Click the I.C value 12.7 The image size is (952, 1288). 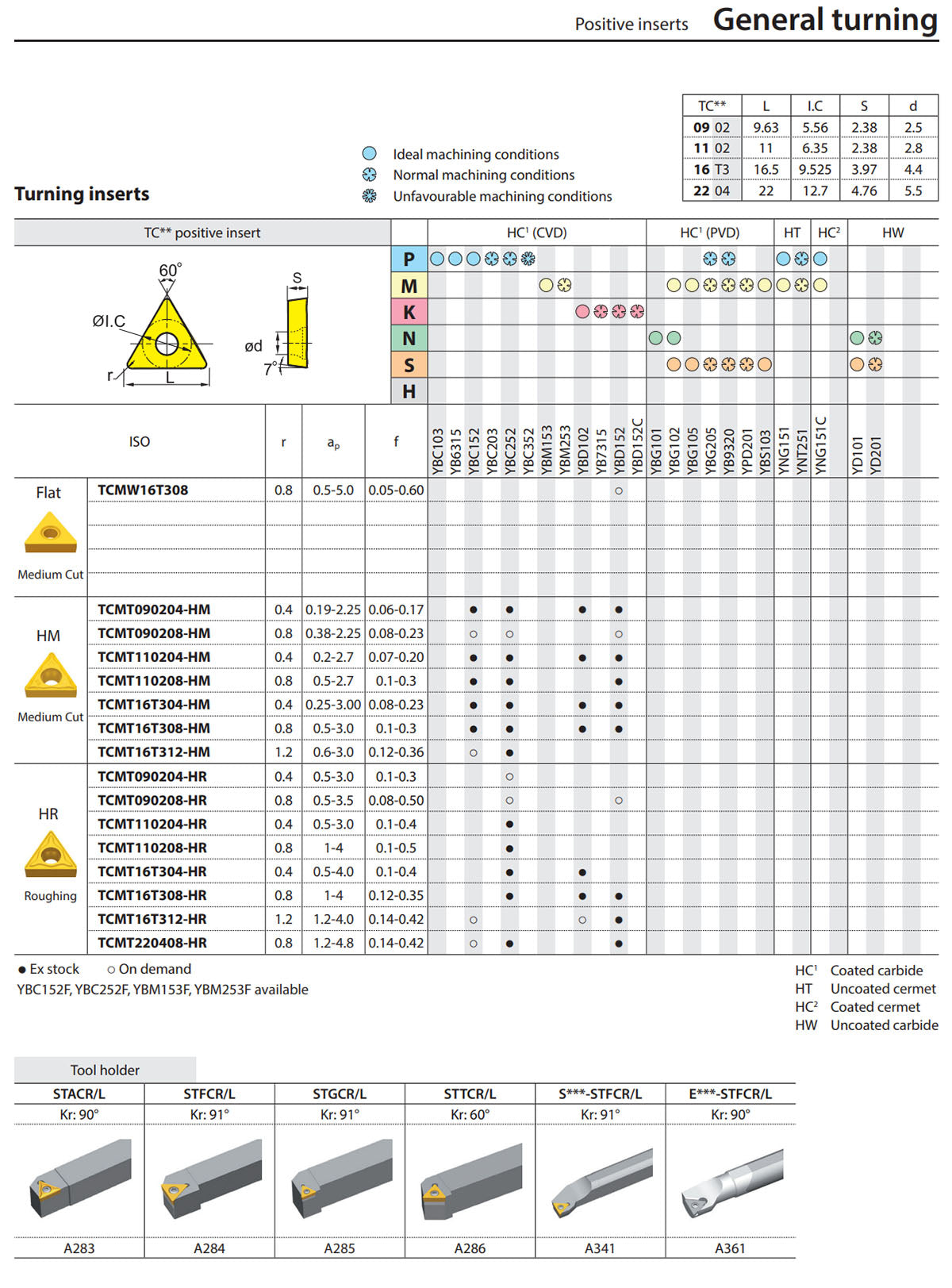[x=815, y=190]
